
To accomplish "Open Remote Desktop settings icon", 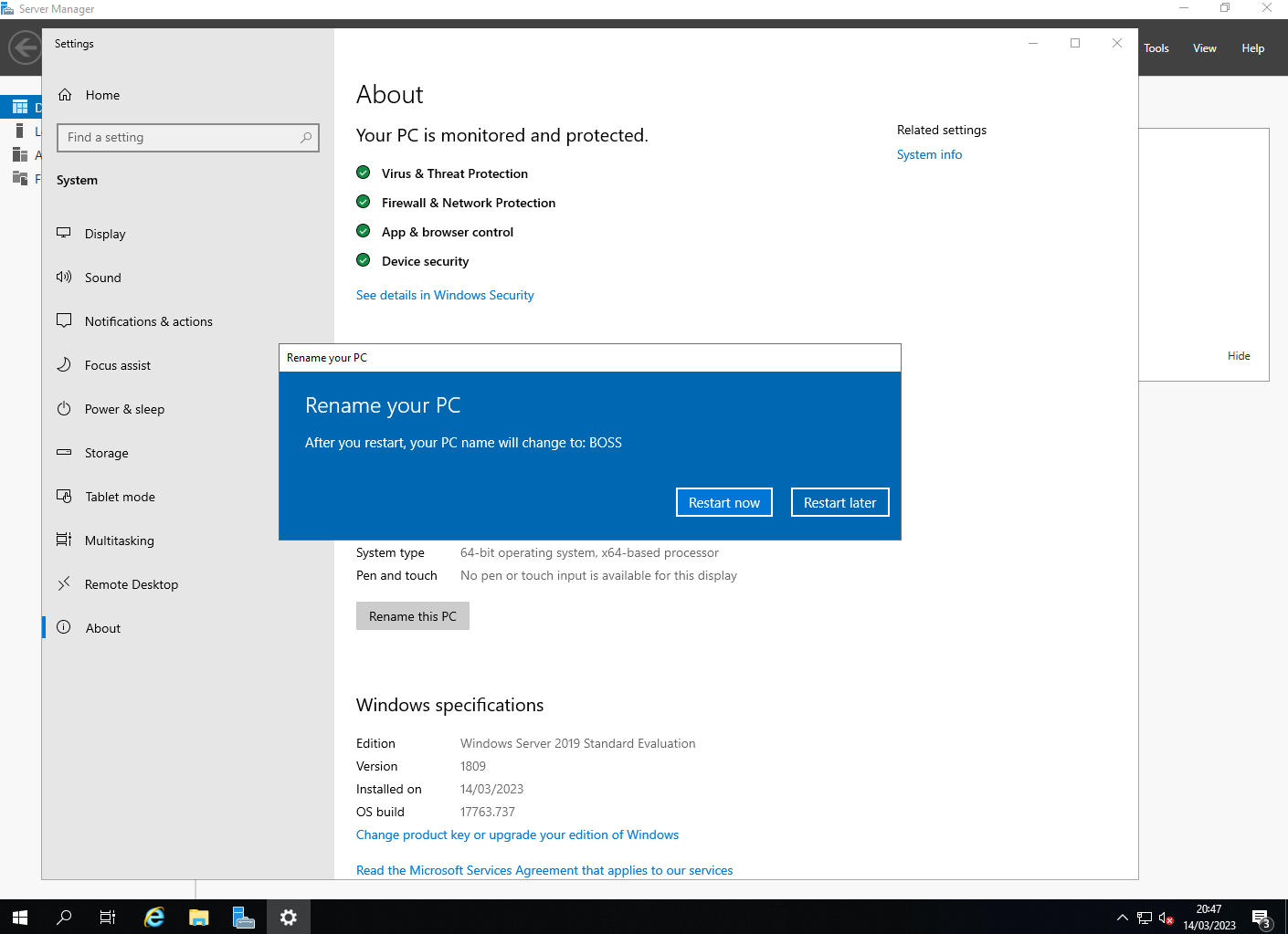I will click(x=64, y=583).
